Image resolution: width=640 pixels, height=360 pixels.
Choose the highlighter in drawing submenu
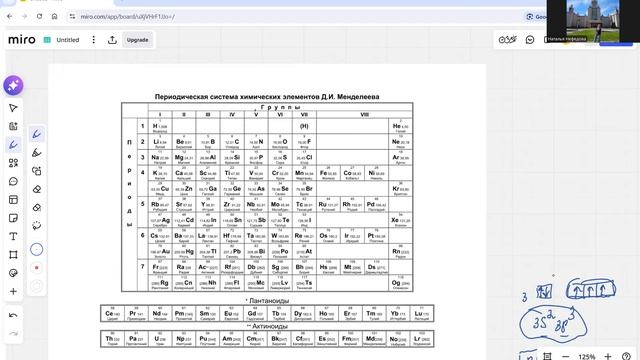tap(37, 153)
